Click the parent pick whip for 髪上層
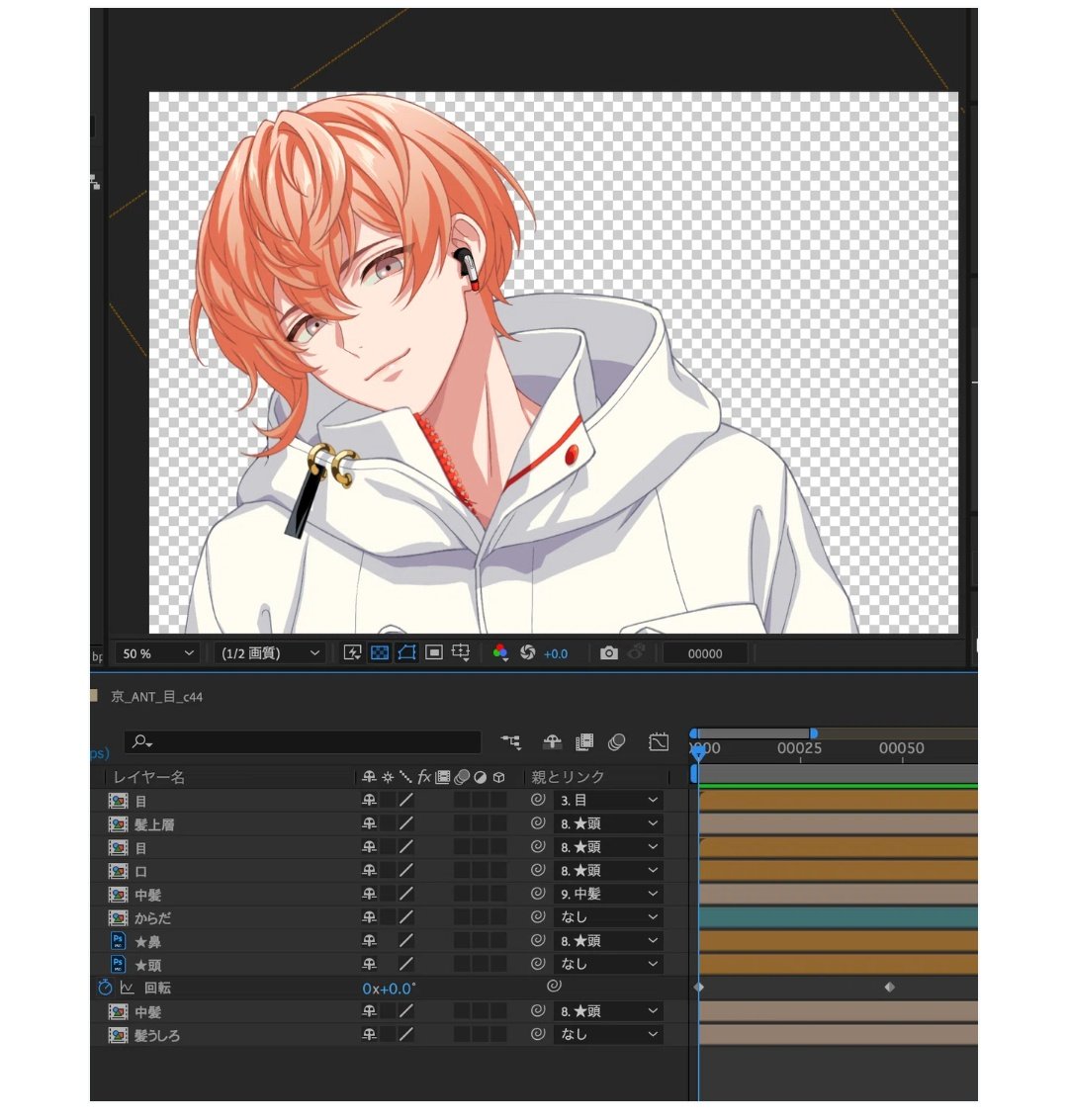1068x1120 pixels. 538,823
